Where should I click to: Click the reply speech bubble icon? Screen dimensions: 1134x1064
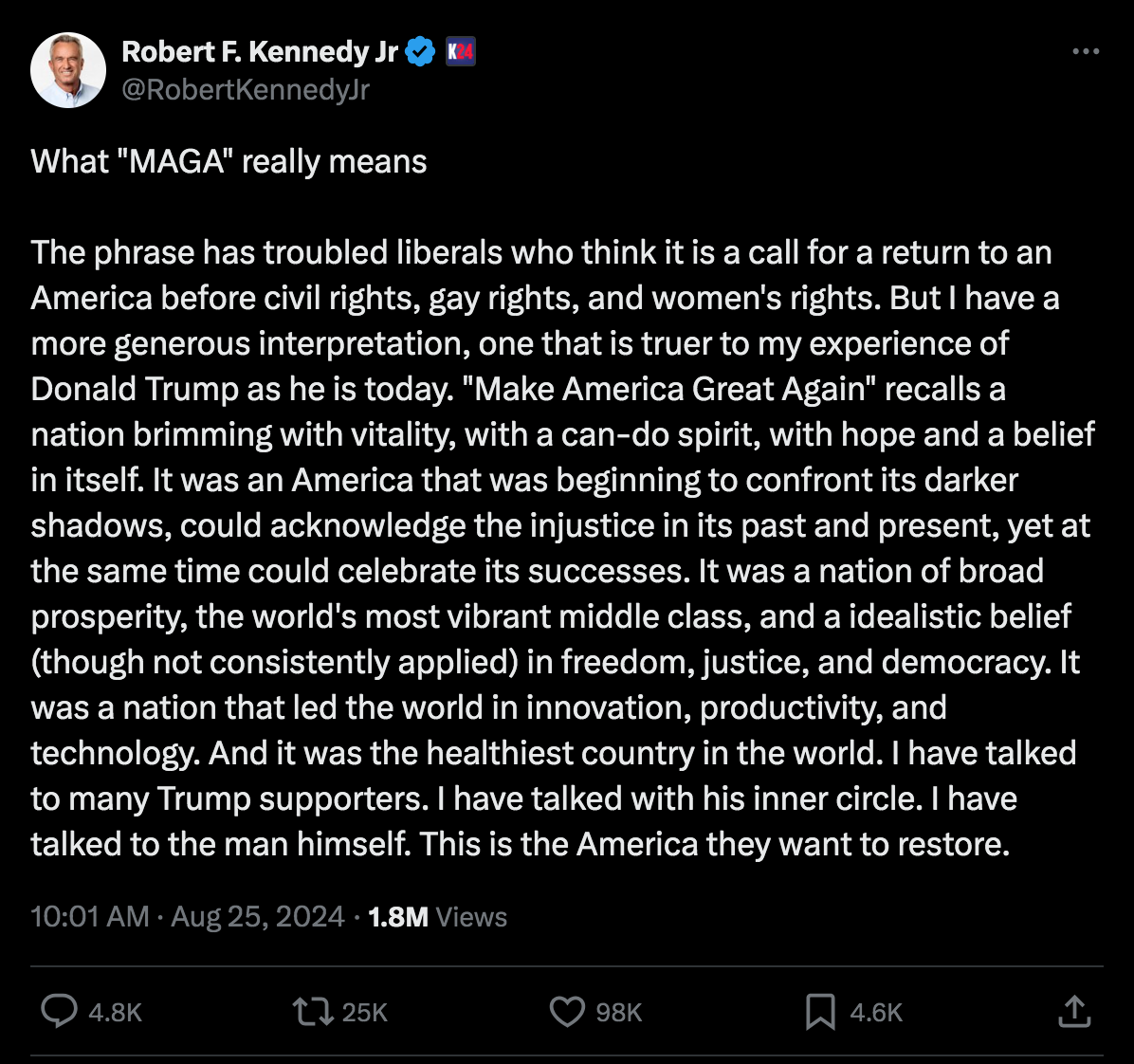pyautogui.click(x=60, y=1011)
